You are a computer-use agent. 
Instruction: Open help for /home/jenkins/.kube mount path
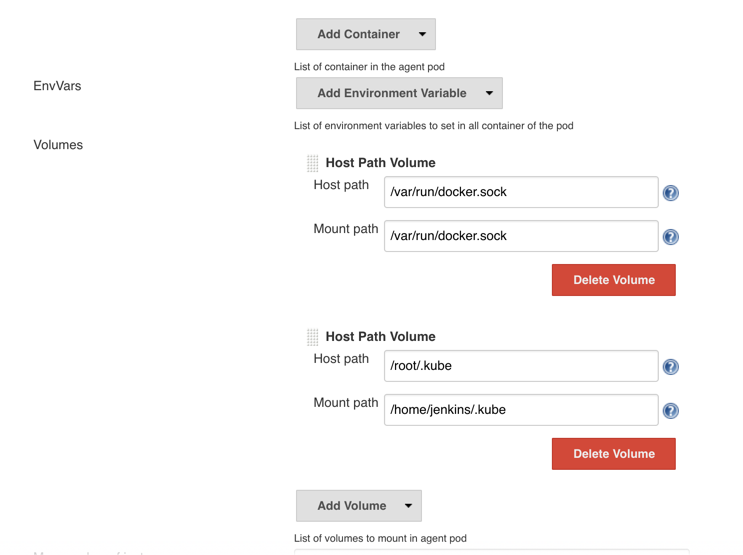click(671, 411)
